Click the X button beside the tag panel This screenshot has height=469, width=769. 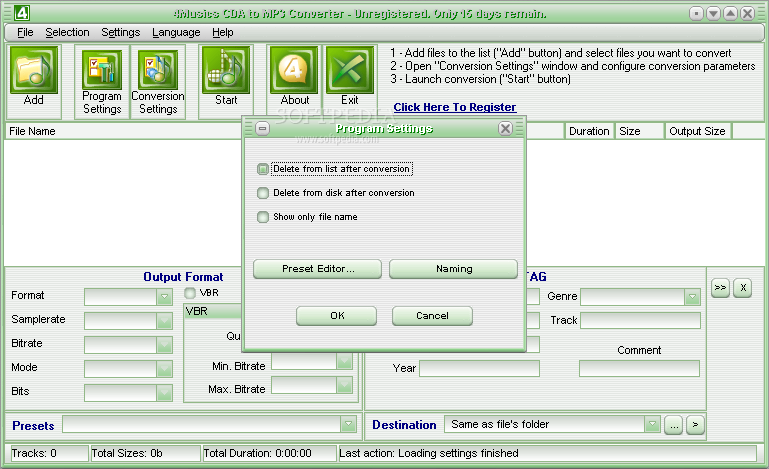pos(743,287)
